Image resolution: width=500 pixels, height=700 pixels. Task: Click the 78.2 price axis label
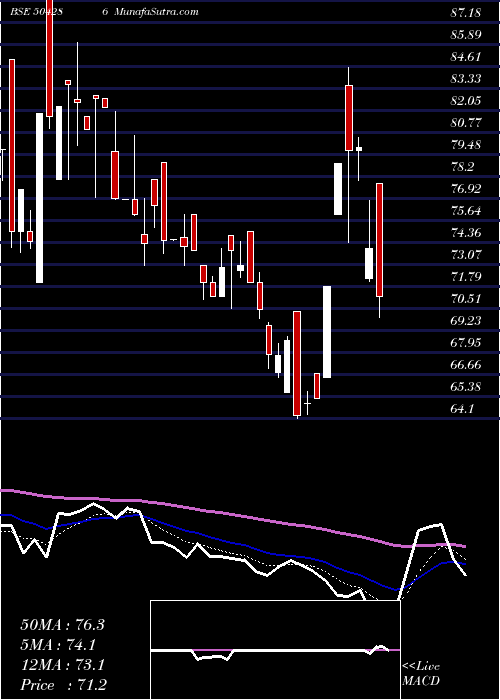(462, 167)
